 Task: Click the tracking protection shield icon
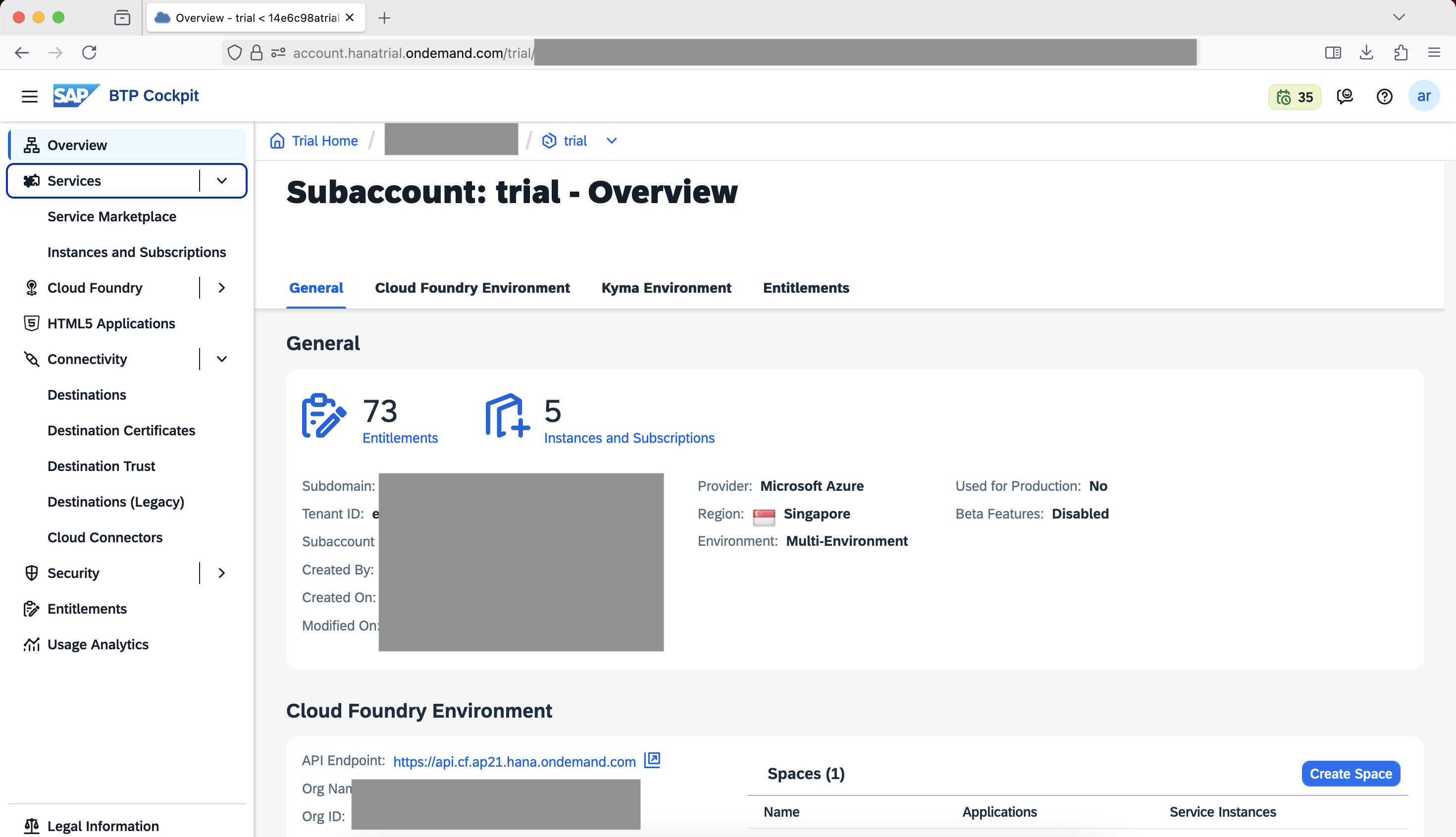tap(235, 53)
